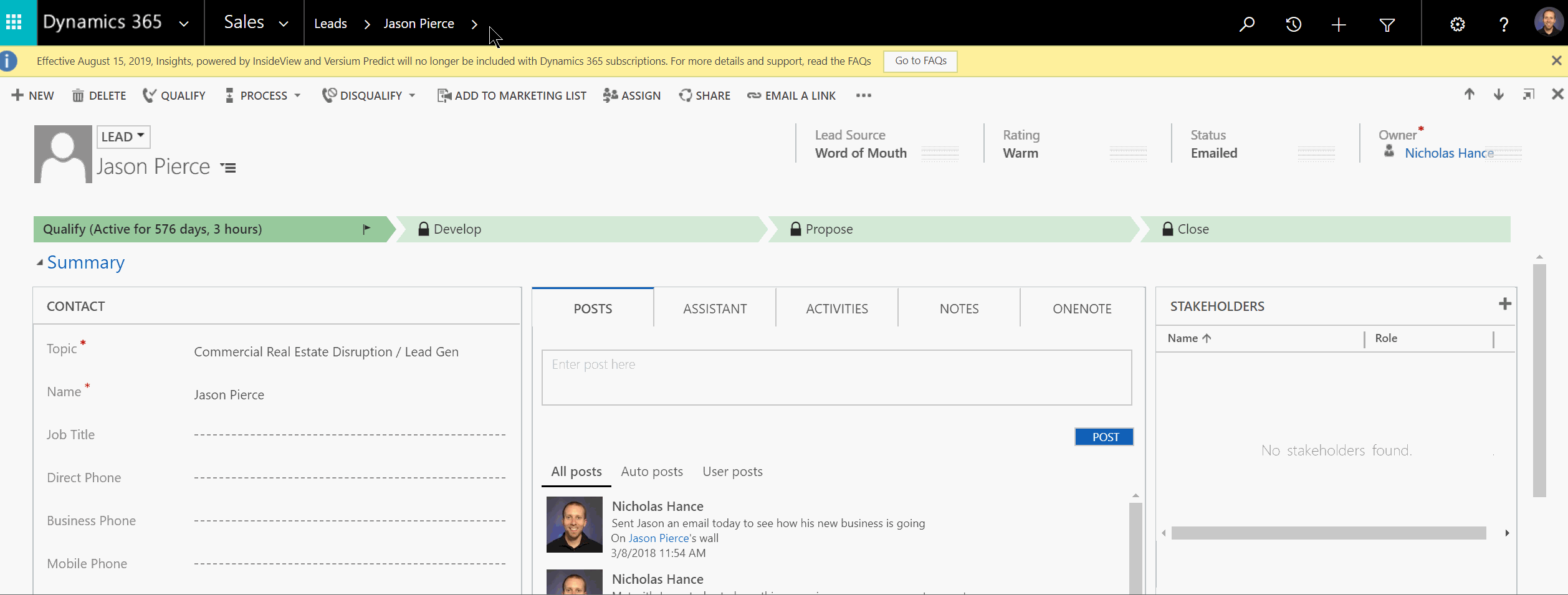Viewport: 1568px width, 595px height.
Task: Close the lead form X icon
Action: coord(1557,94)
